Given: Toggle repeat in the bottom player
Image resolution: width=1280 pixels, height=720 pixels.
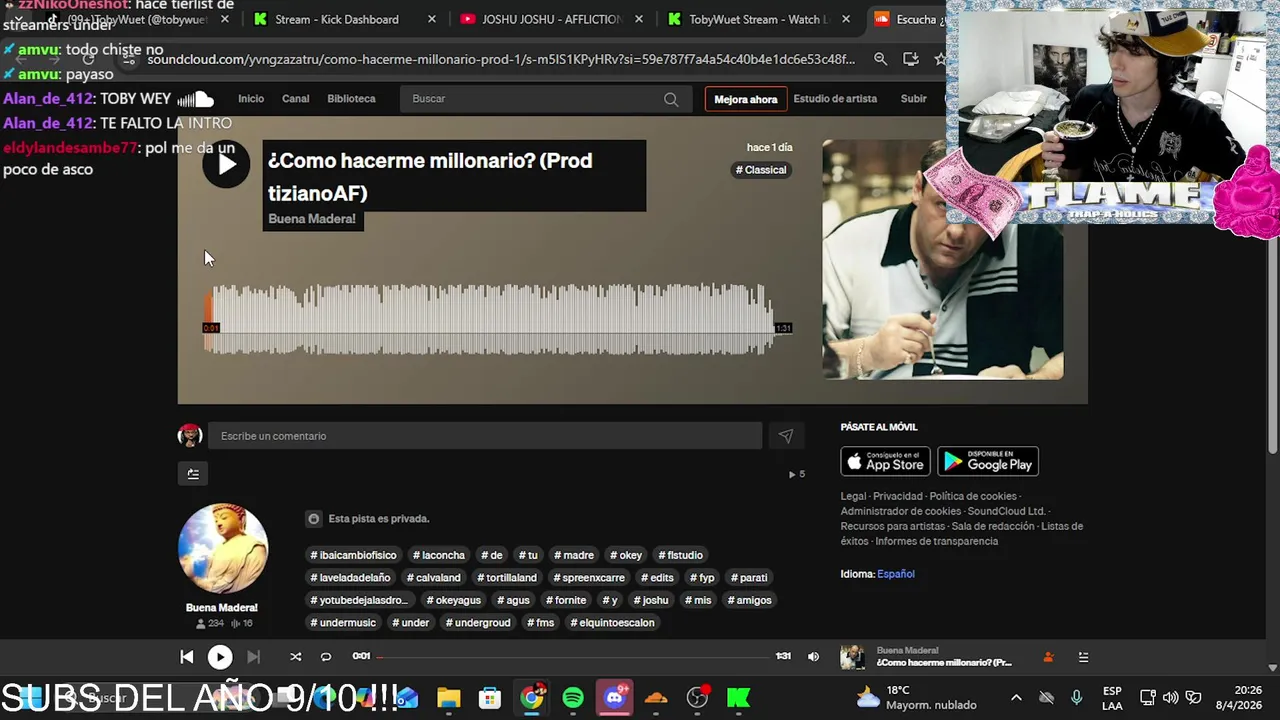Looking at the screenshot, I should tap(325, 657).
